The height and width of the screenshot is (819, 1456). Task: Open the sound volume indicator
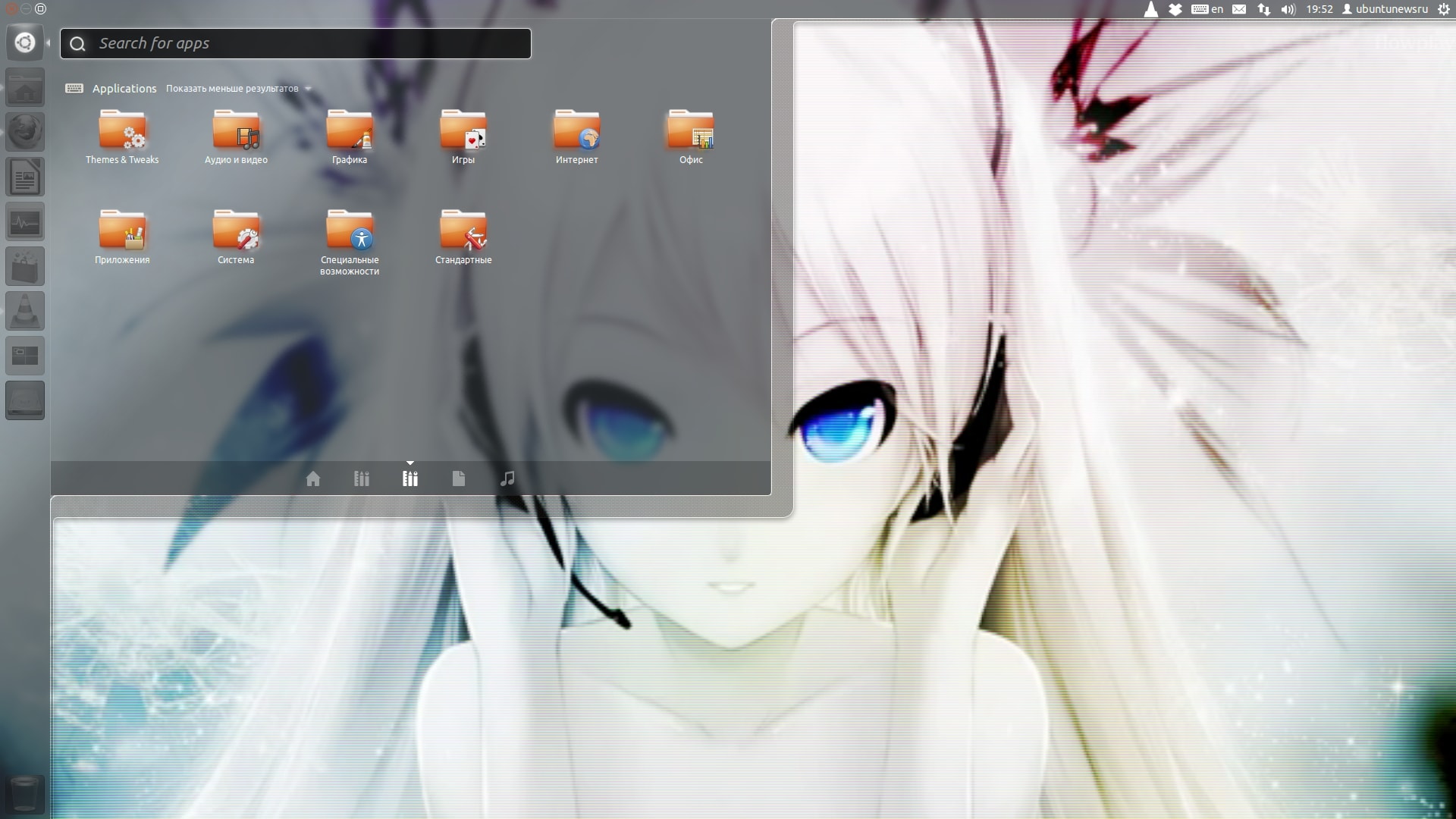pyautogui.click(x=1288, y=9)
